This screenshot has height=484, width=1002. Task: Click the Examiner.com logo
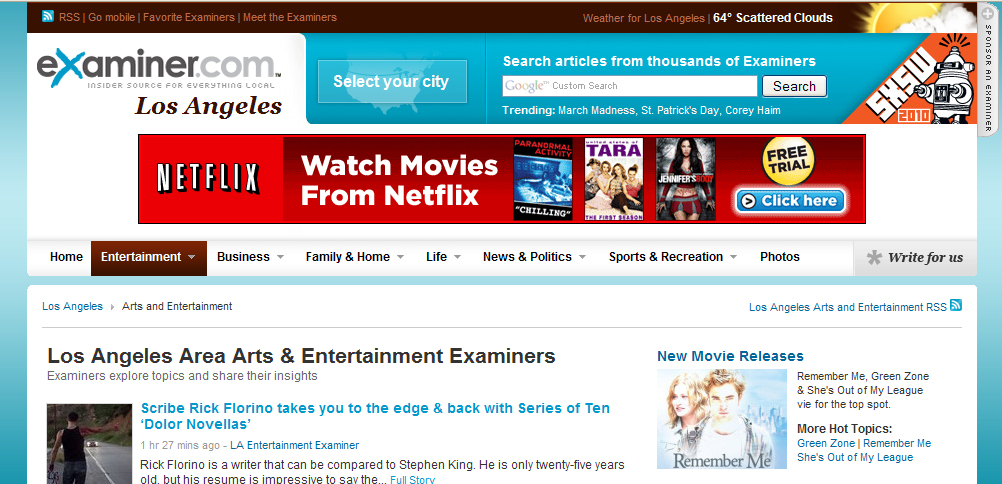coord(158,68)
